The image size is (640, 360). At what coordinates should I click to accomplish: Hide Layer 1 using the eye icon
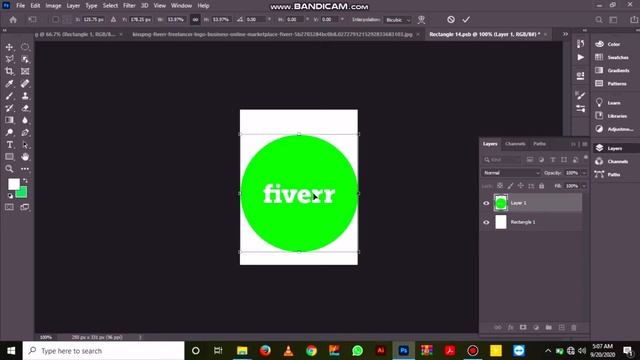[x=486, y=203]
